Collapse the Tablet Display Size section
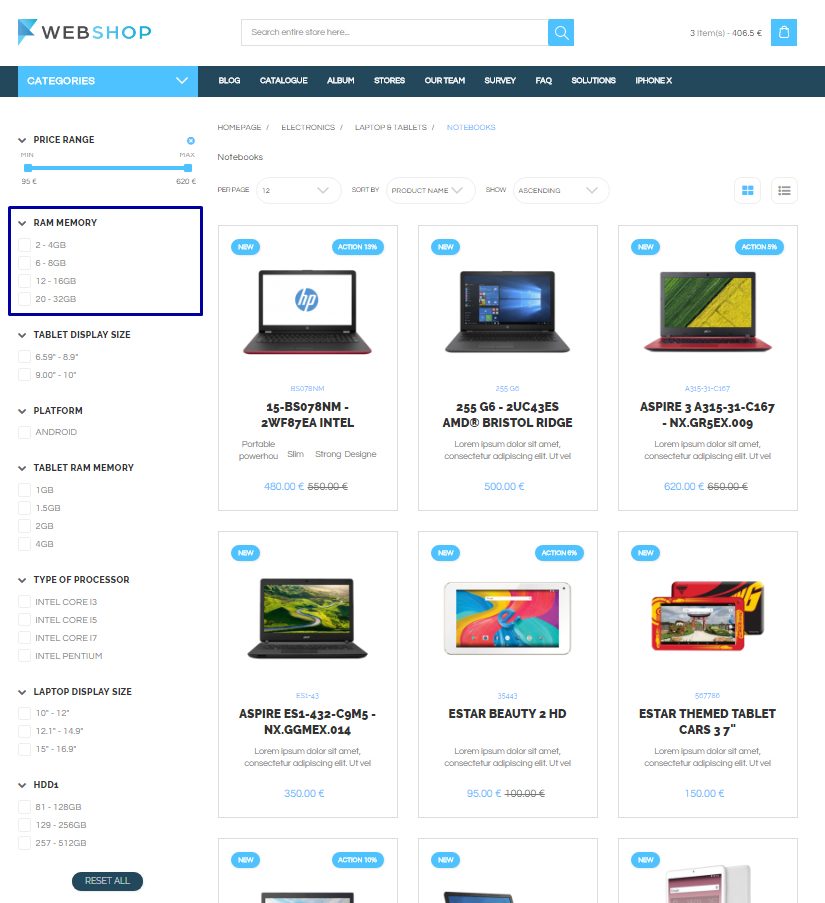 coord(22,335)
